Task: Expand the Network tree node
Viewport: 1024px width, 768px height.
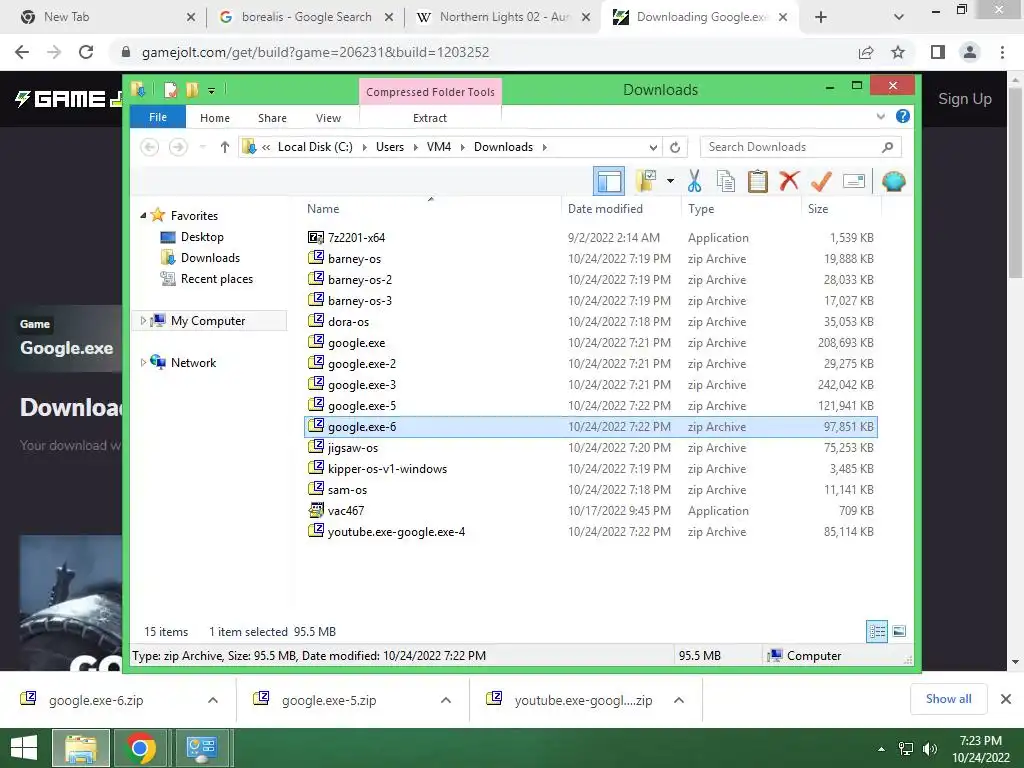Action: click(x=143, y=362)
